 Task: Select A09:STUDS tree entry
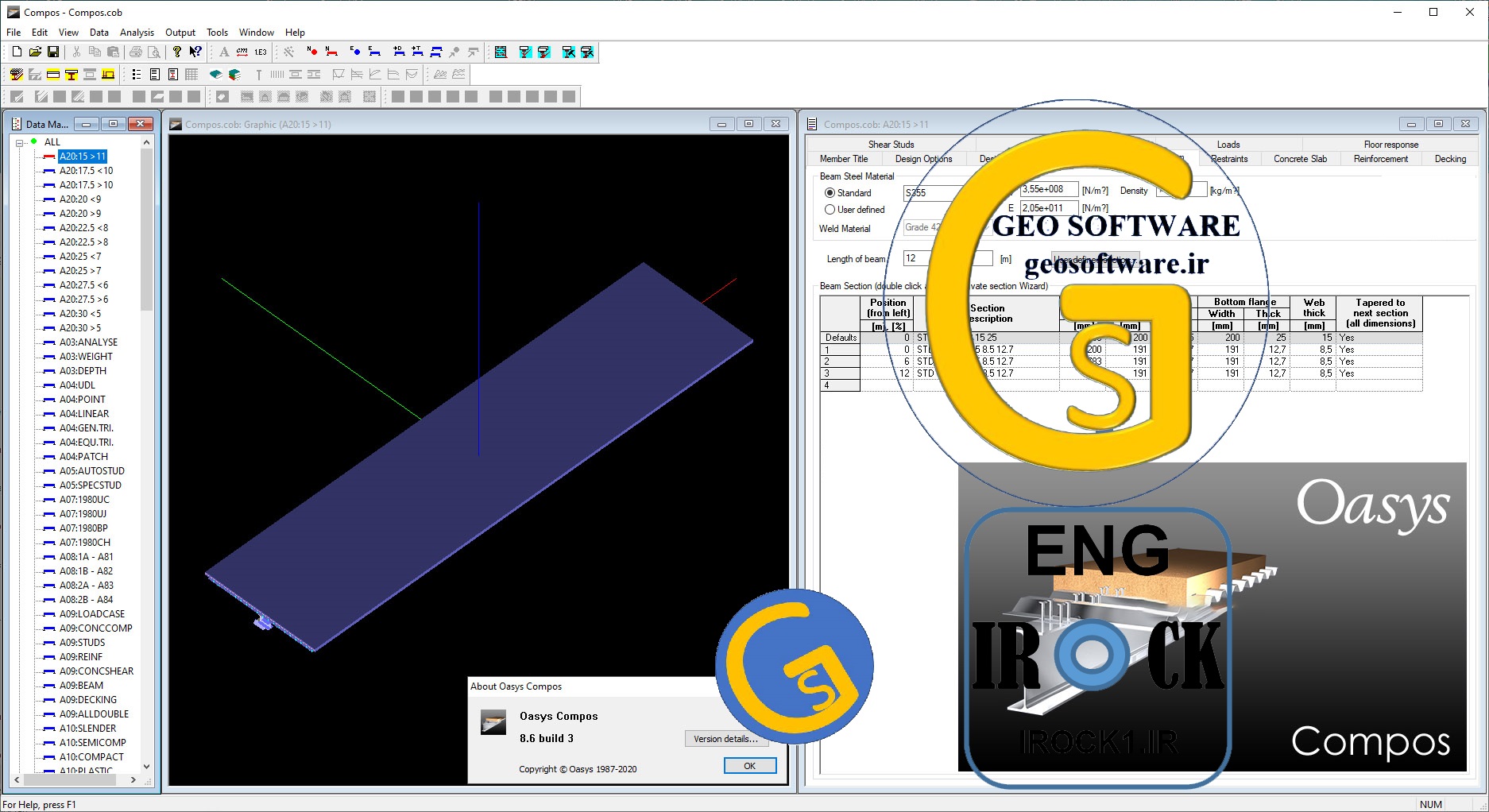[x=82, y=643]
